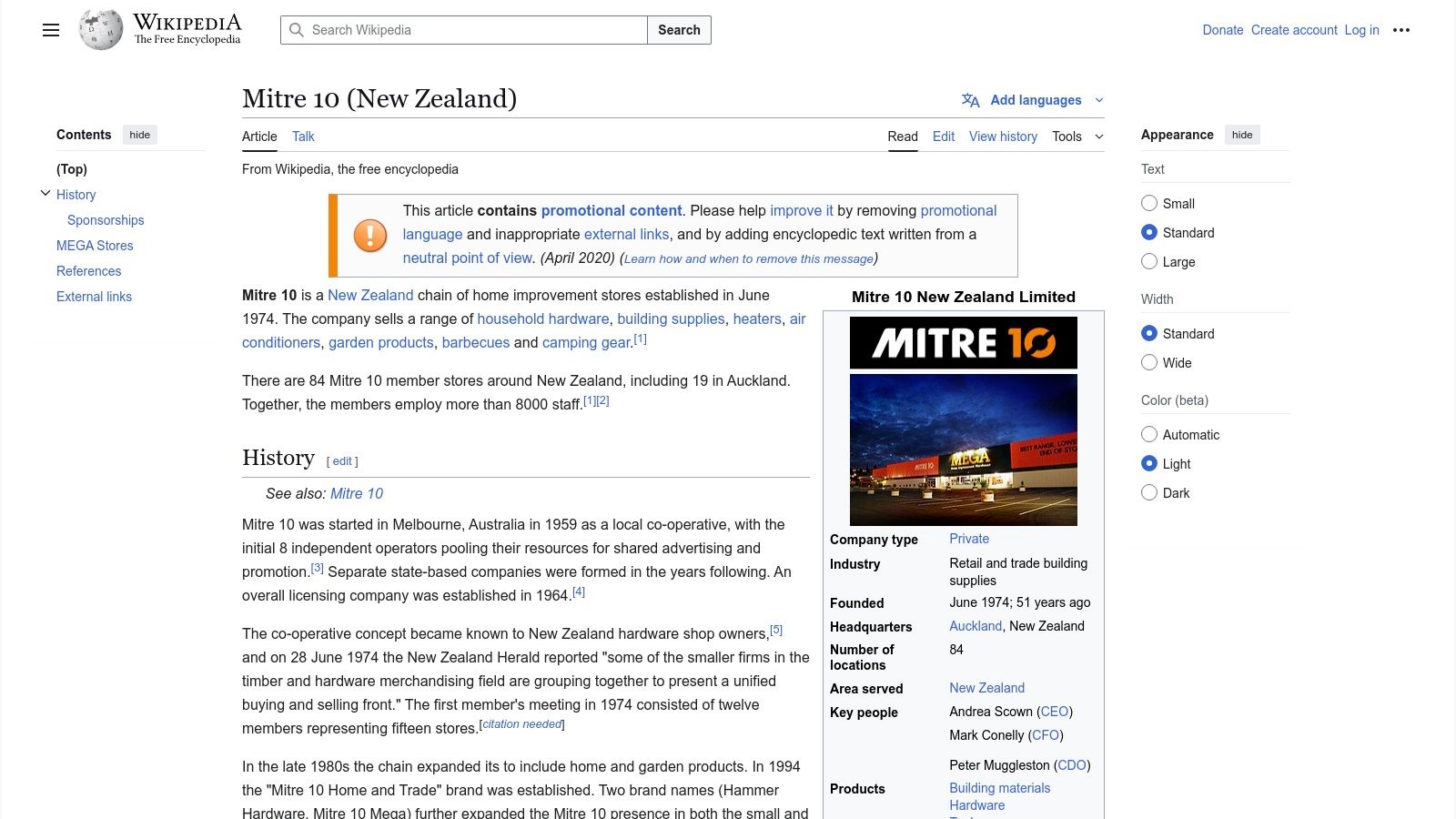Open the MEGA store photo
Image resolution: width=1456 pixels, height=819 pixels.
pos(964,450)
